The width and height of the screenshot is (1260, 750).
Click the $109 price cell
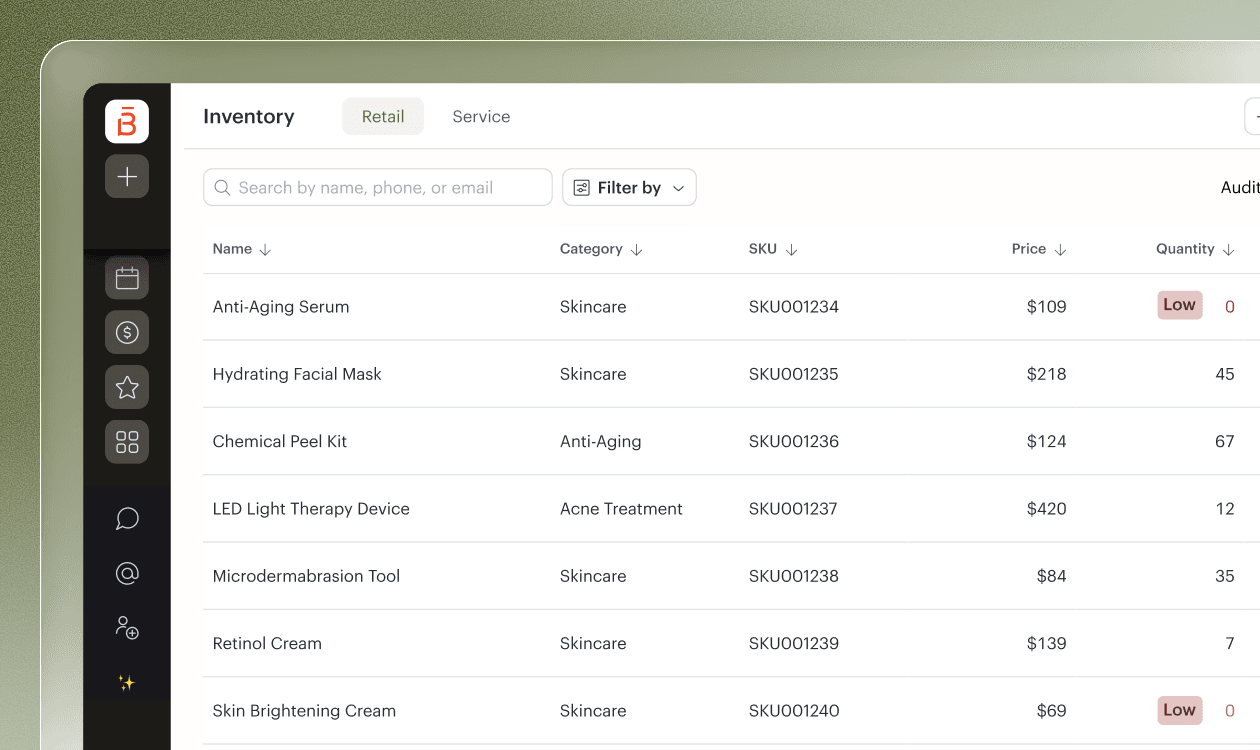(x=1047, y=307)
